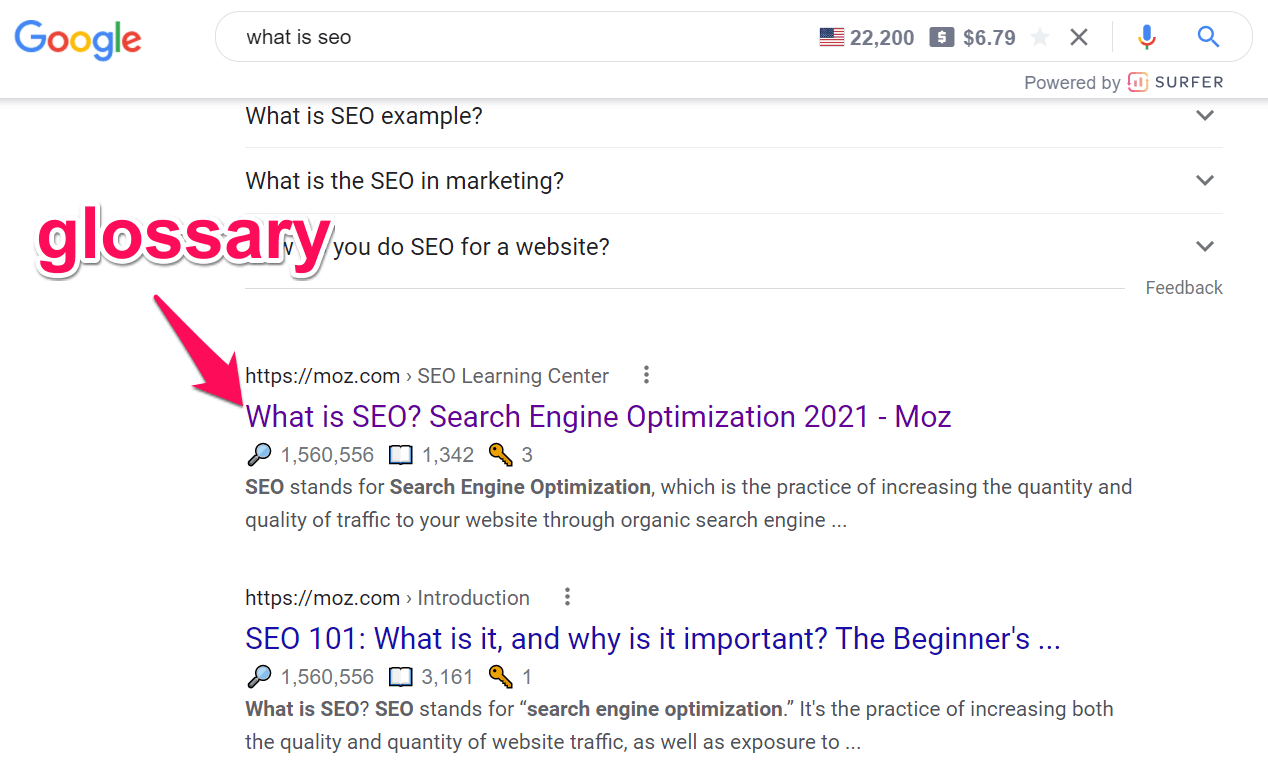Expand "What is SEO example?" question

pos(734,116)
